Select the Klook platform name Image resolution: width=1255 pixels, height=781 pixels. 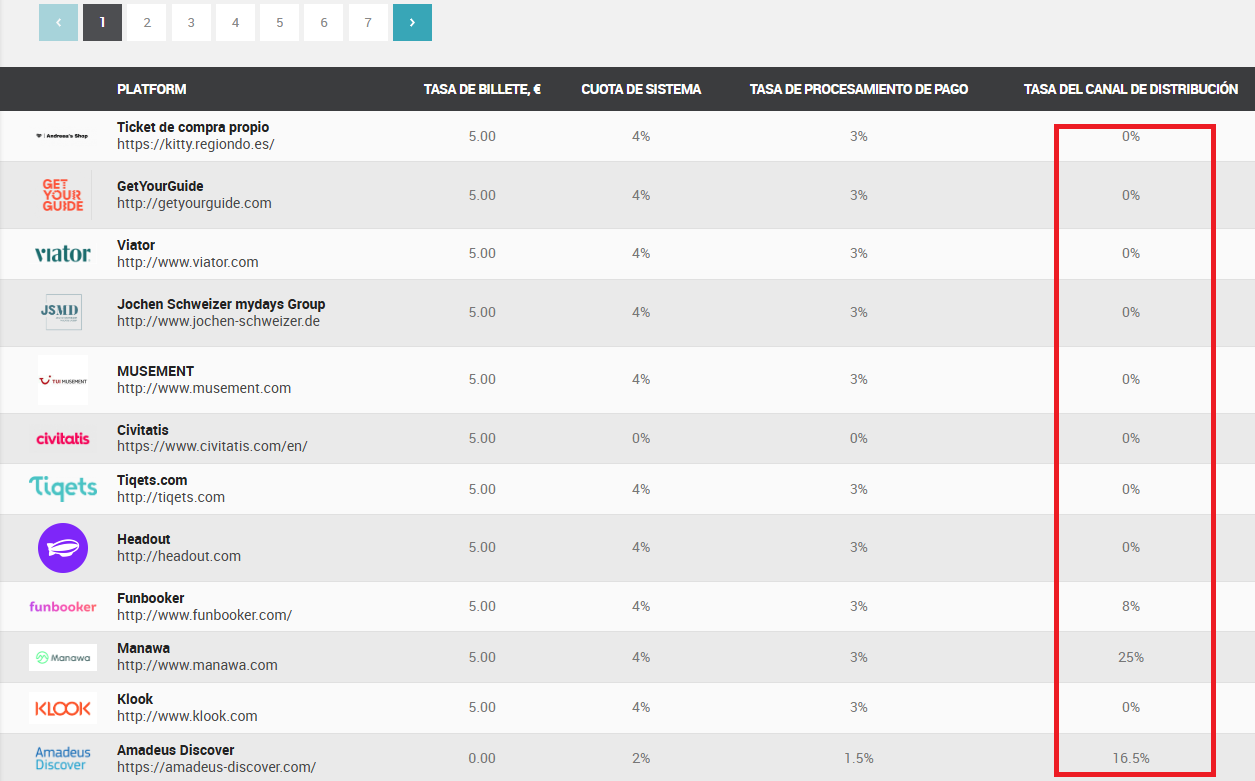click(135, 699)
